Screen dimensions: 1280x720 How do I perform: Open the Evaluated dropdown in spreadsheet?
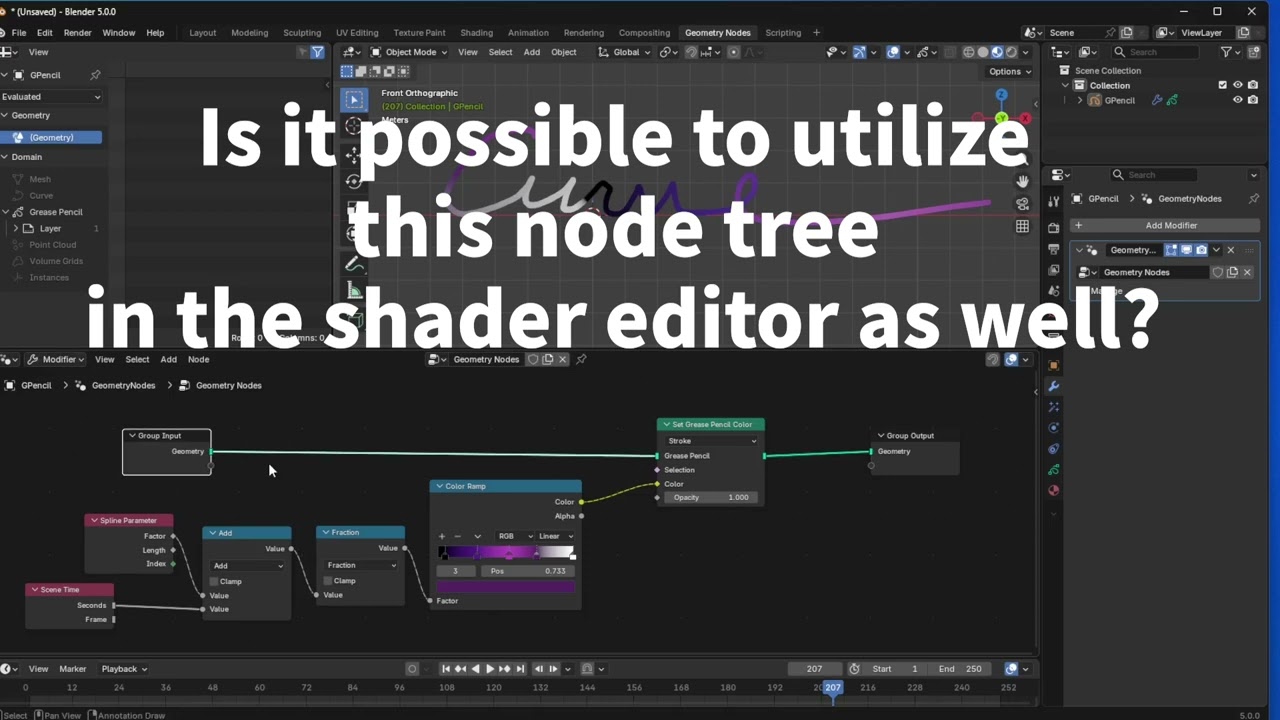[51, 97]
